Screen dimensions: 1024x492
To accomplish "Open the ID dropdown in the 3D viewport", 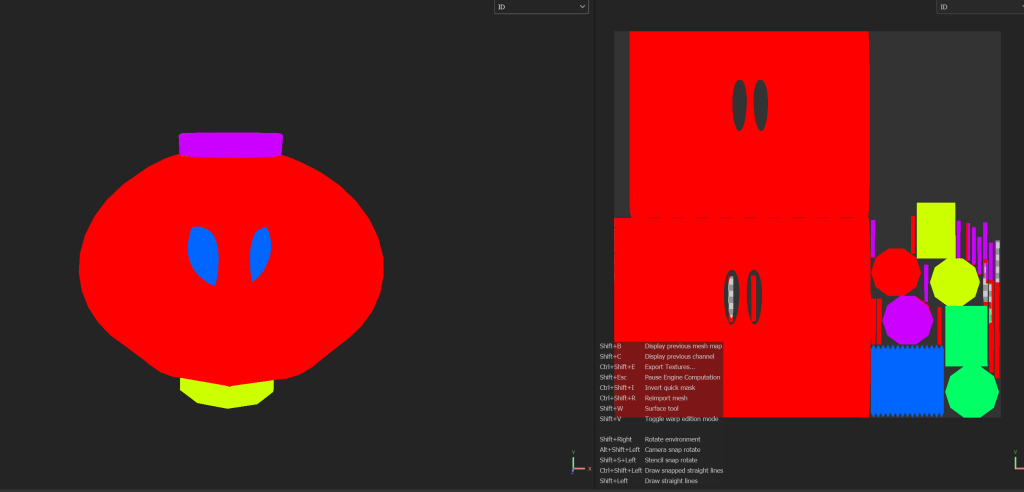I will pos(541,7).
